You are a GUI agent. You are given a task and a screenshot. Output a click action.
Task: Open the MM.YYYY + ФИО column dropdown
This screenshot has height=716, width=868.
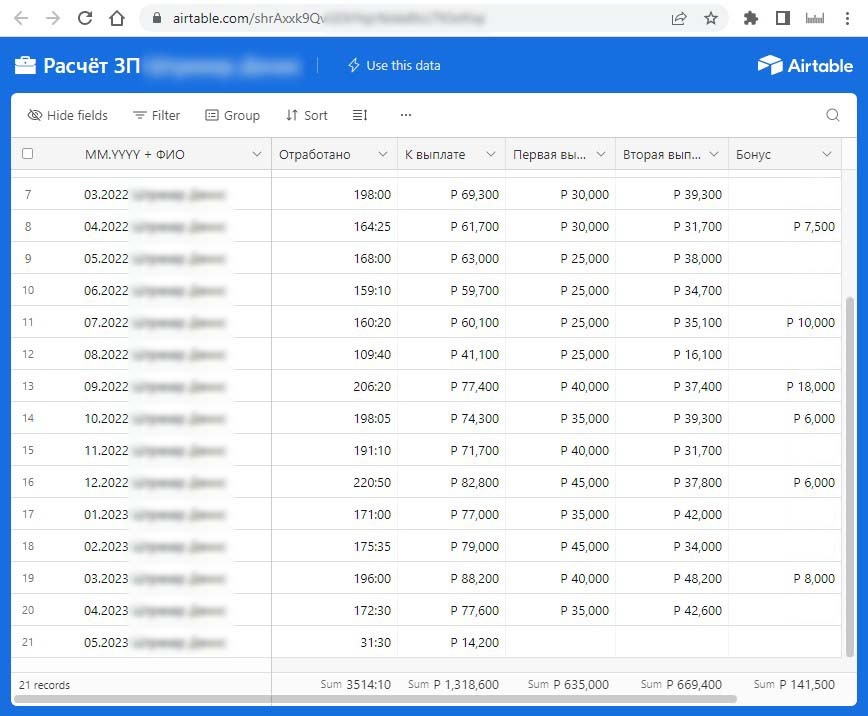point(257,153)
